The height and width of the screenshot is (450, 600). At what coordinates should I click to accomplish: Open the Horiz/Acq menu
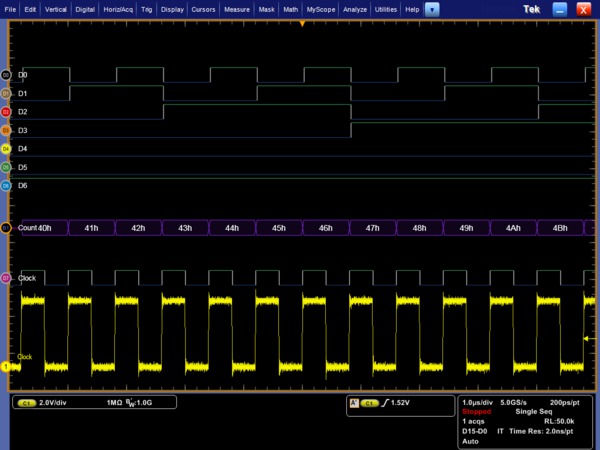click(120, 8)
